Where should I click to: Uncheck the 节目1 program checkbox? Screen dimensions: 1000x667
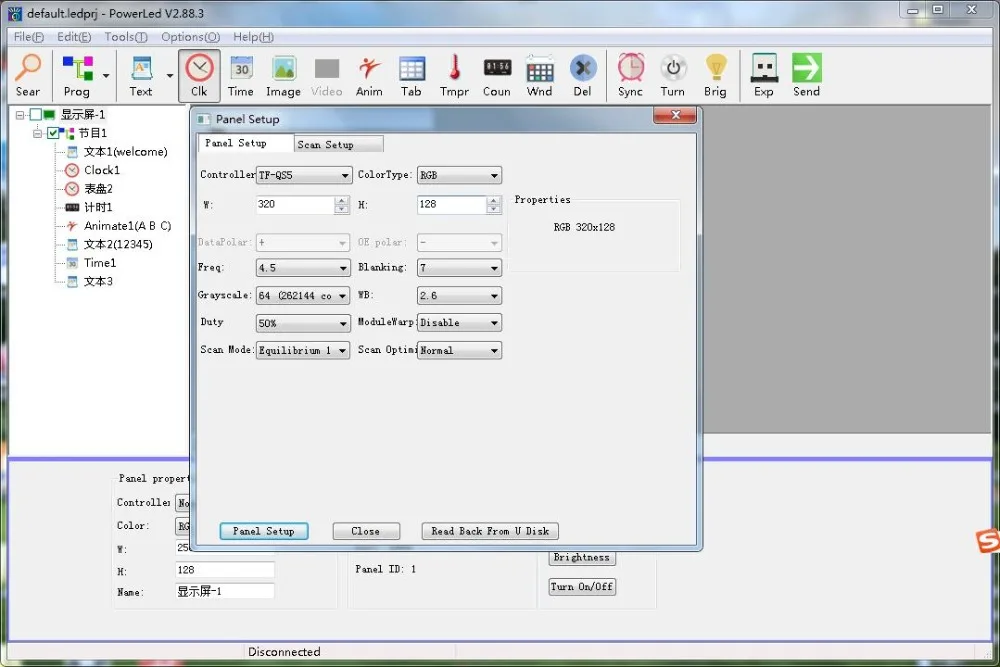[x=53, y=133]
